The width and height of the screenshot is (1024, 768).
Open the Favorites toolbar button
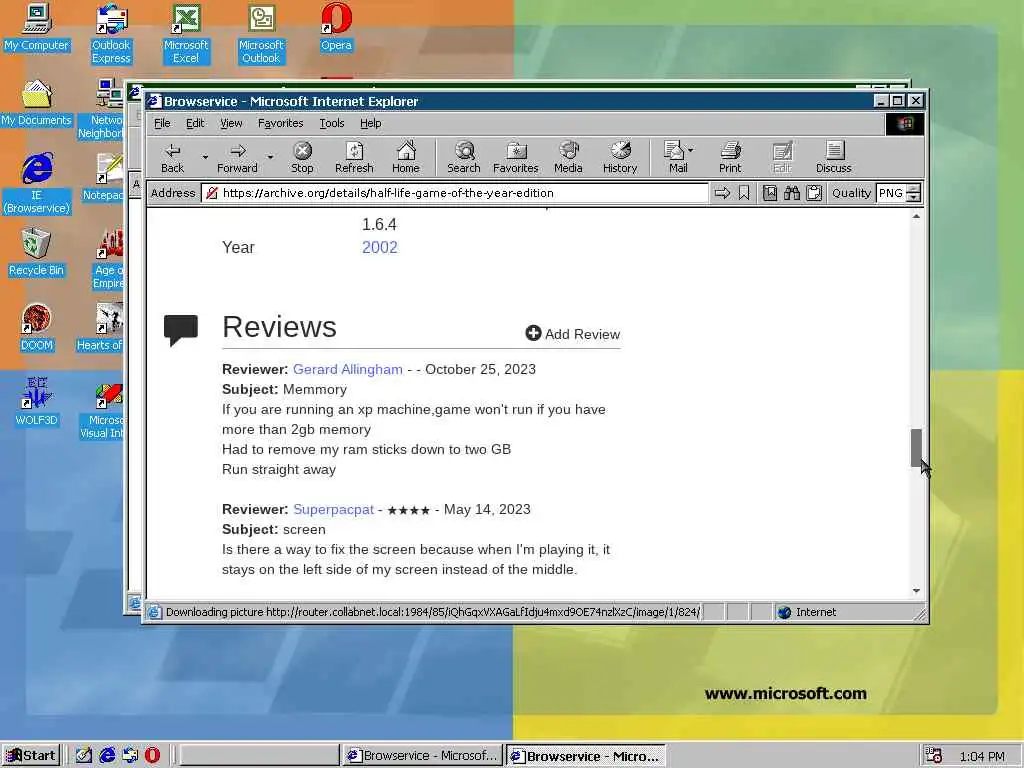pos(515,158)
